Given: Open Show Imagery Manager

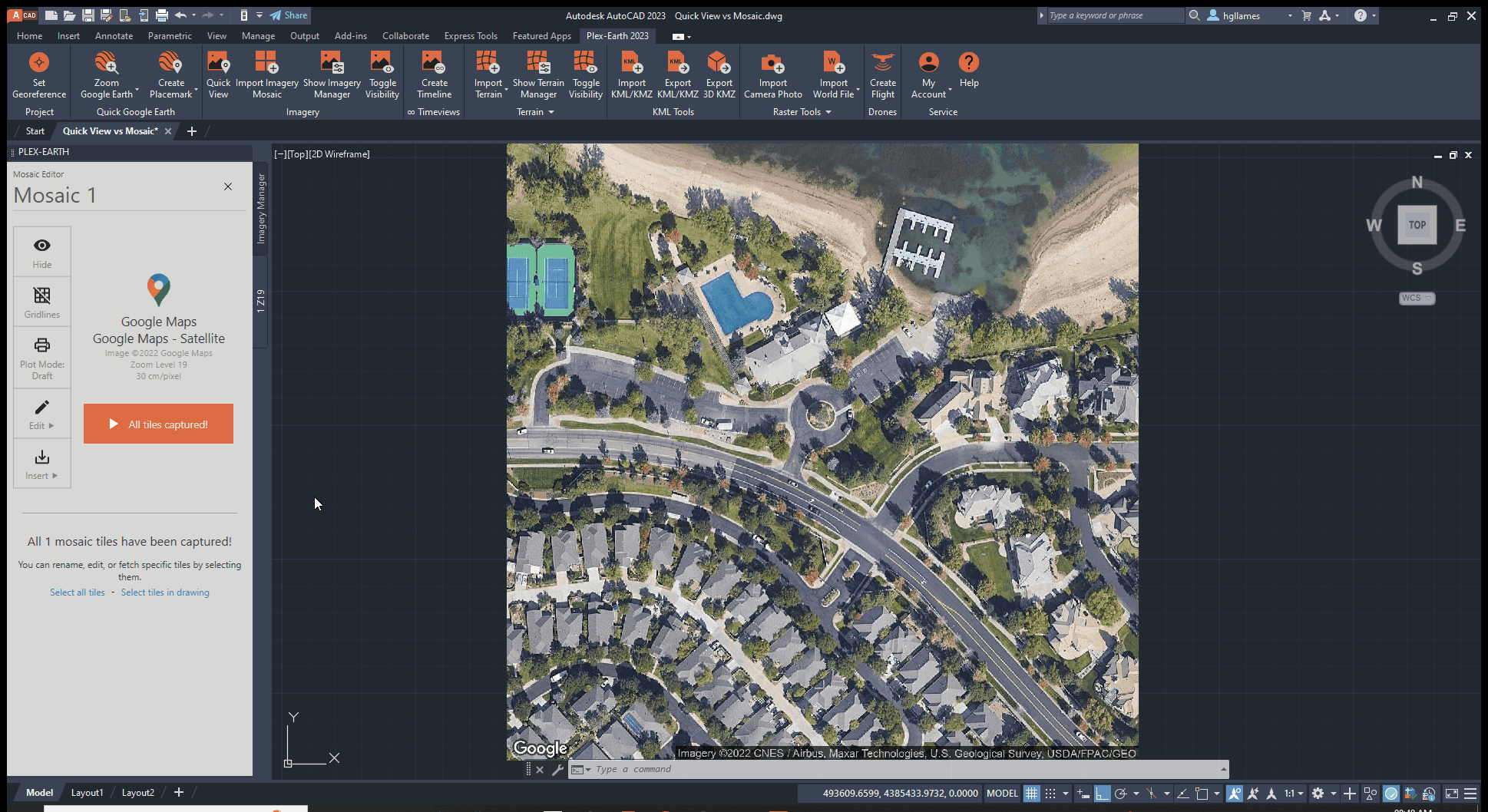Looking at the screenshot, I should (x=332, y=75).
